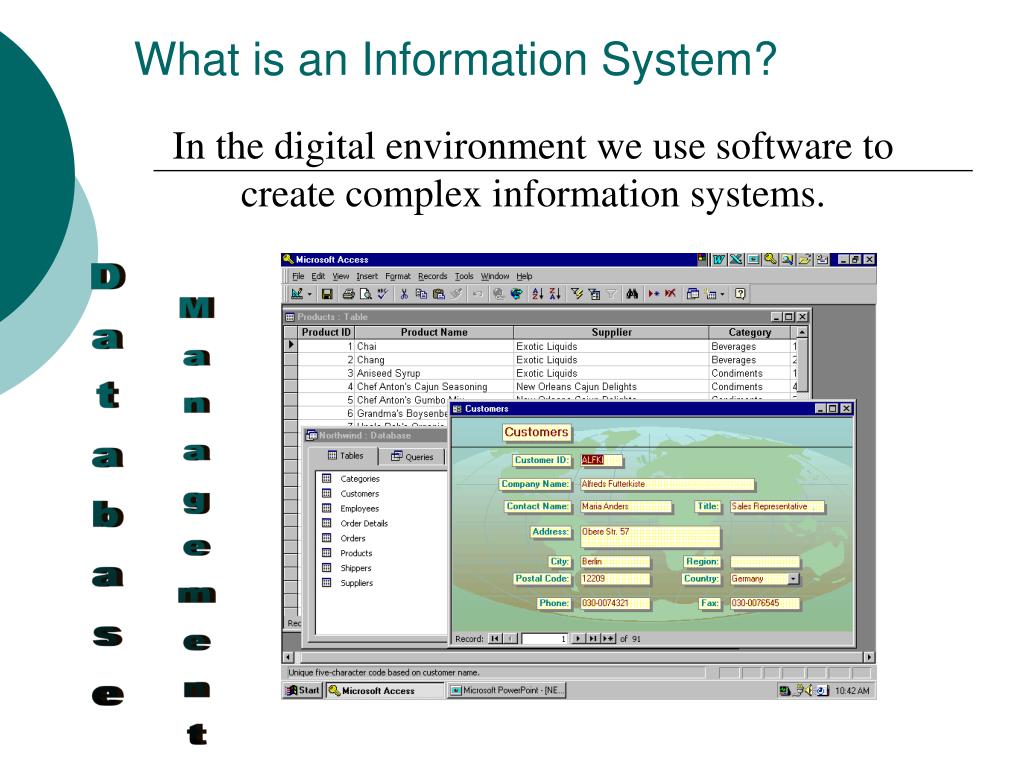Click the Address field Obere Str. 57
Image resolution: width=1024 pixels, height=768 pixels.
coord(650,537)
